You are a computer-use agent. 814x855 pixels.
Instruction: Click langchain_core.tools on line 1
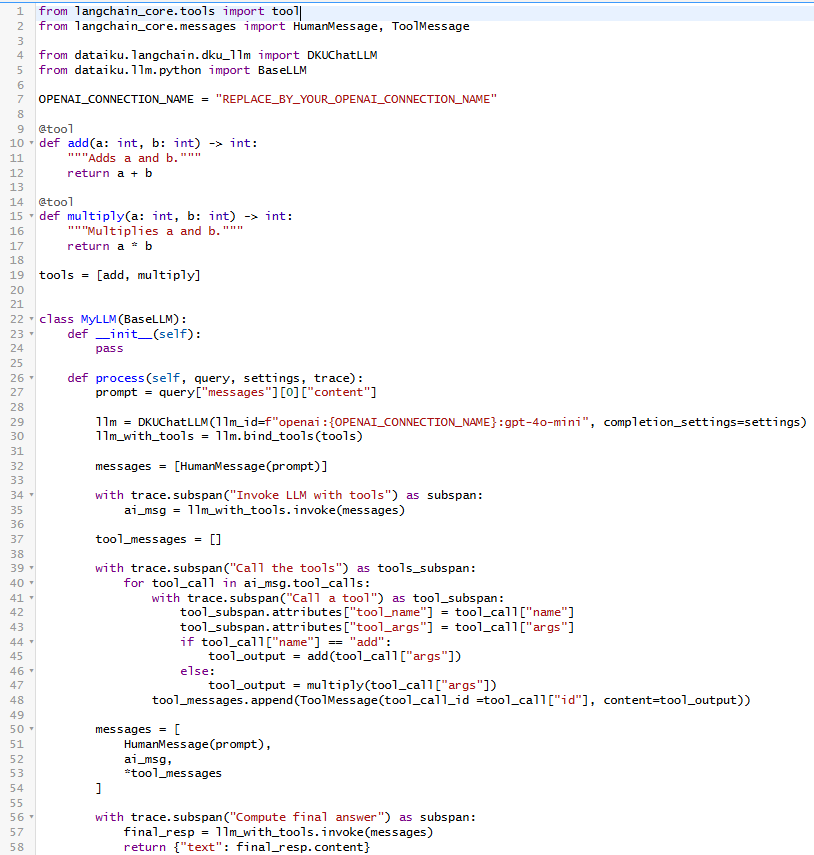[x=144, y=11]
